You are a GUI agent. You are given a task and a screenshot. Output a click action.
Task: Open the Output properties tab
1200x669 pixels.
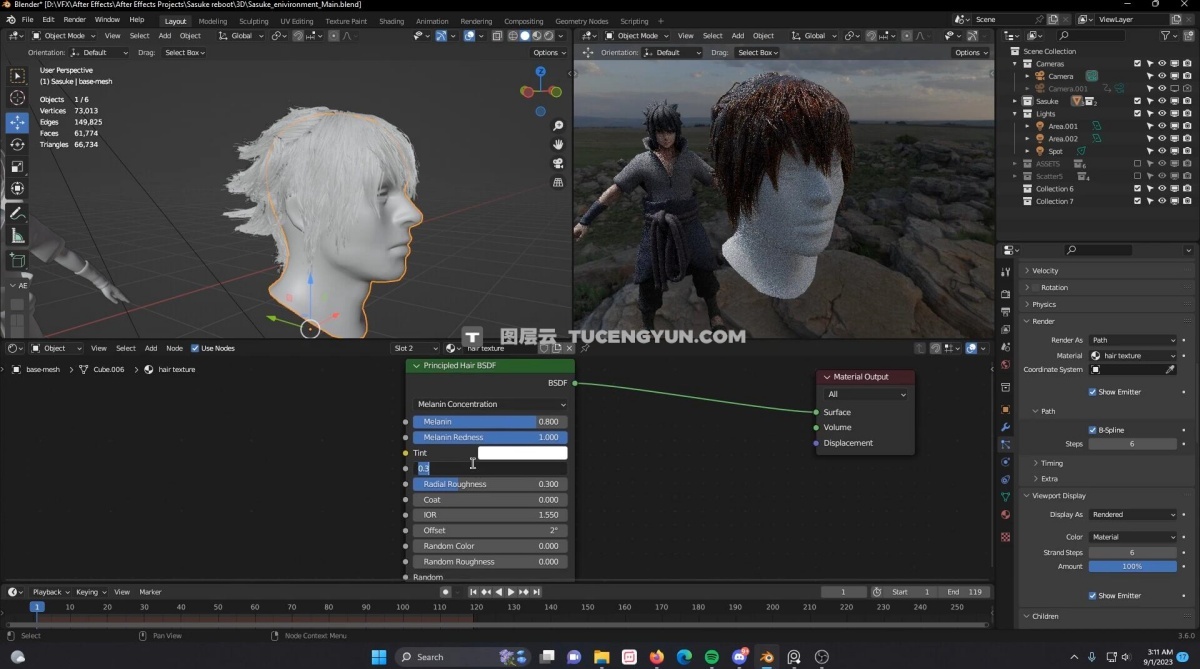click(x=1005, y=312)
